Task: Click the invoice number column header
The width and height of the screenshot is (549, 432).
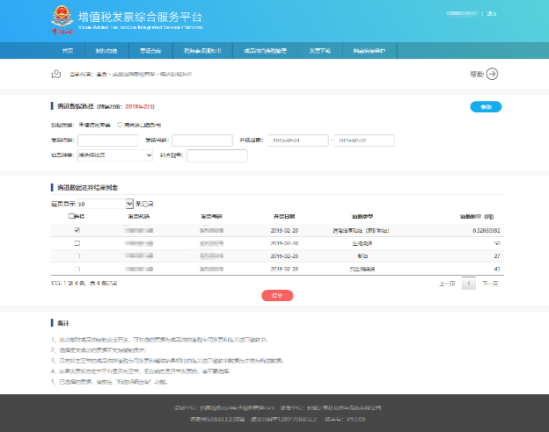Action: (x=211, y=217)
